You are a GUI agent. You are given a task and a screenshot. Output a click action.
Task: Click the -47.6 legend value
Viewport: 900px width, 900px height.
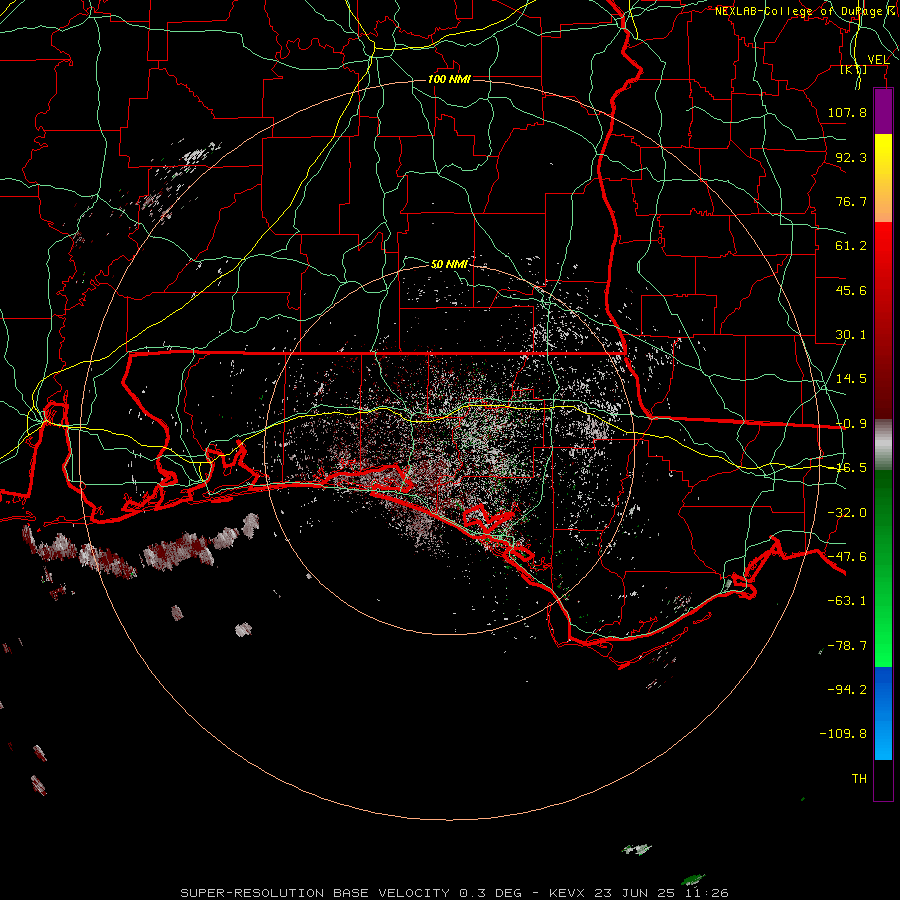[847, 557]
